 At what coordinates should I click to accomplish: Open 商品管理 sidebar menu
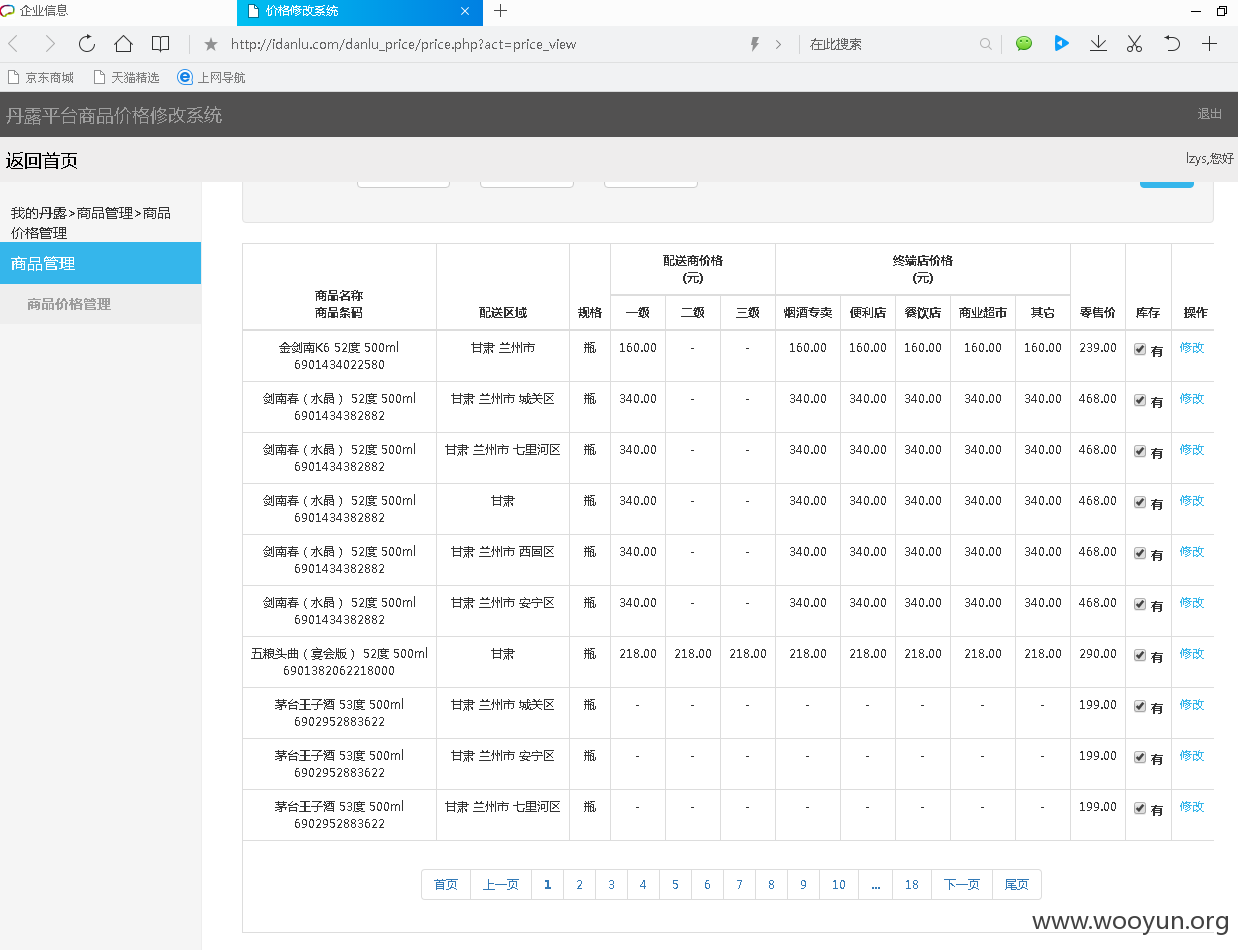point(100,263)
